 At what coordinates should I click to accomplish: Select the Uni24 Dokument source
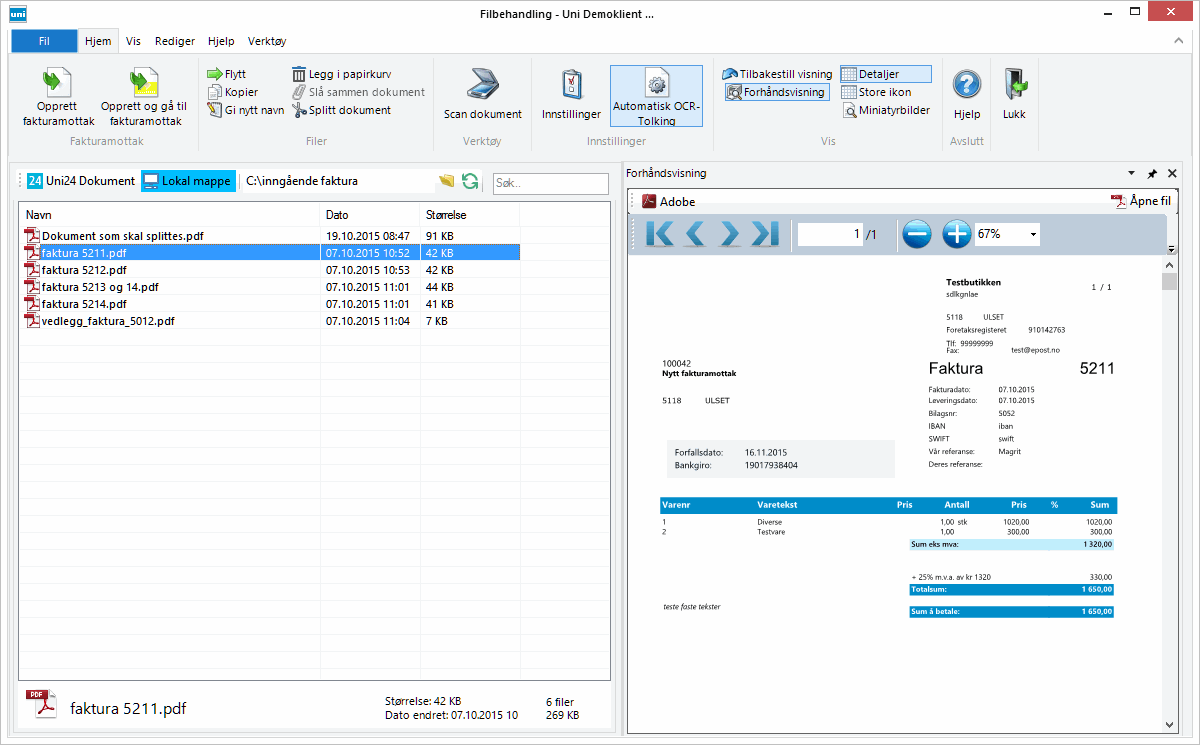tap(81, 181)
